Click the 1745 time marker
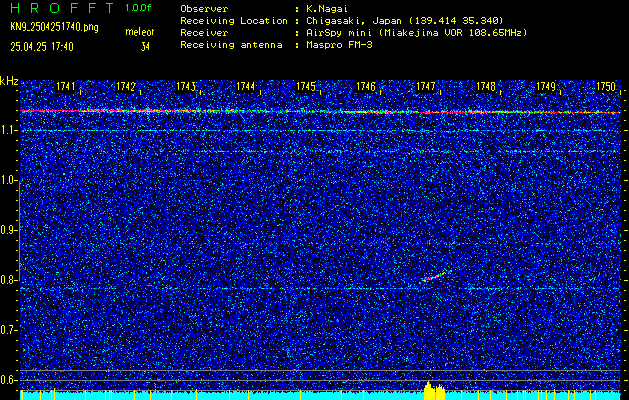 pyautogui.click(x=306, y=86)
